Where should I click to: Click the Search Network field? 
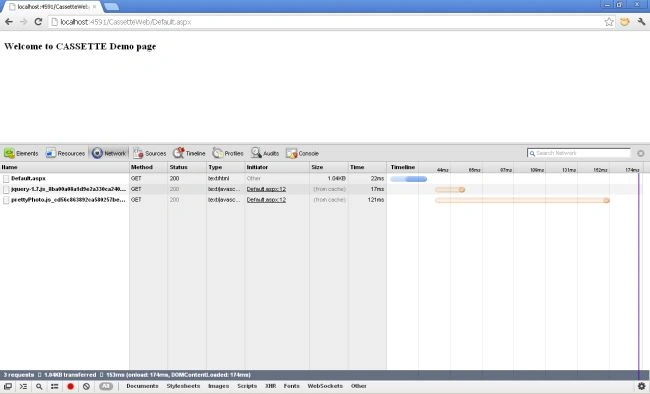[579, 153]
